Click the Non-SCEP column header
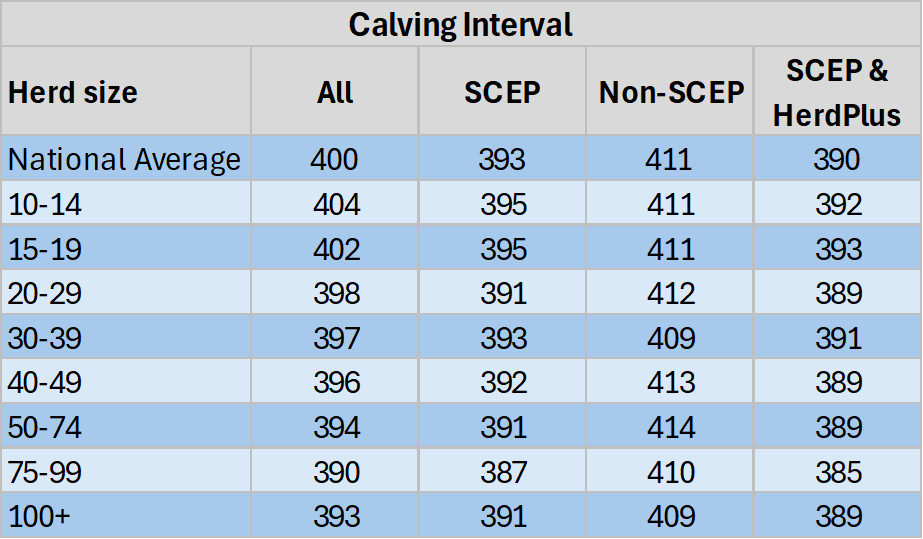The width and height of the screenshot is (923, 539). pyautogui.click(x=671, y=93)
